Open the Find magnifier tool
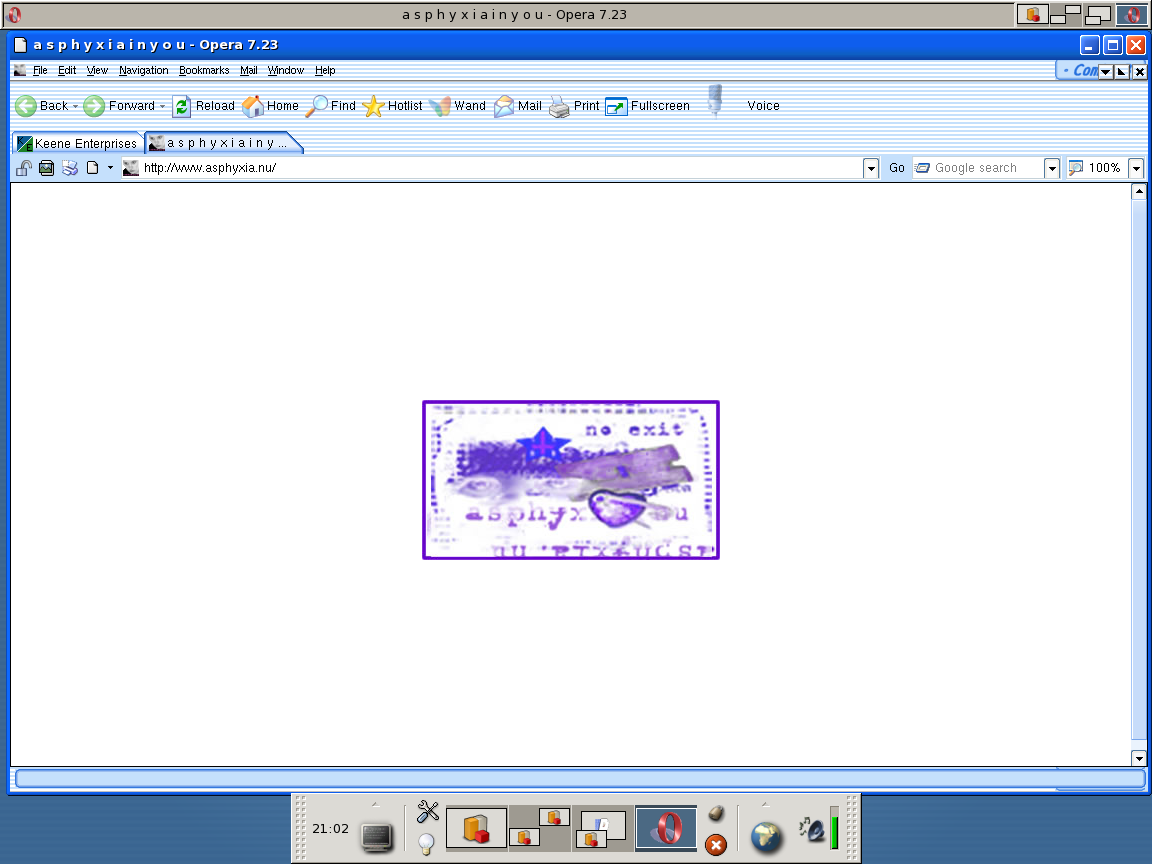 pos(317,107)
